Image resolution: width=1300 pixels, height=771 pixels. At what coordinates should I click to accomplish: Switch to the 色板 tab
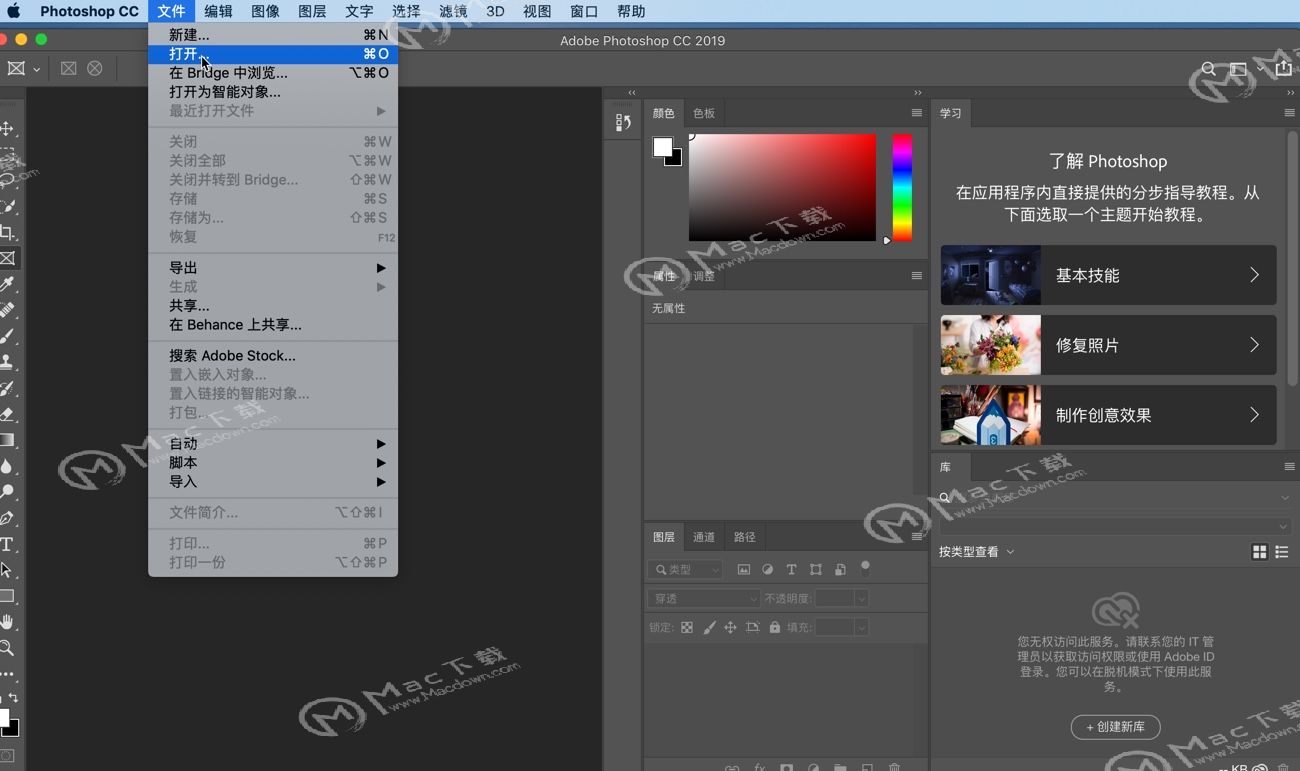704,113
